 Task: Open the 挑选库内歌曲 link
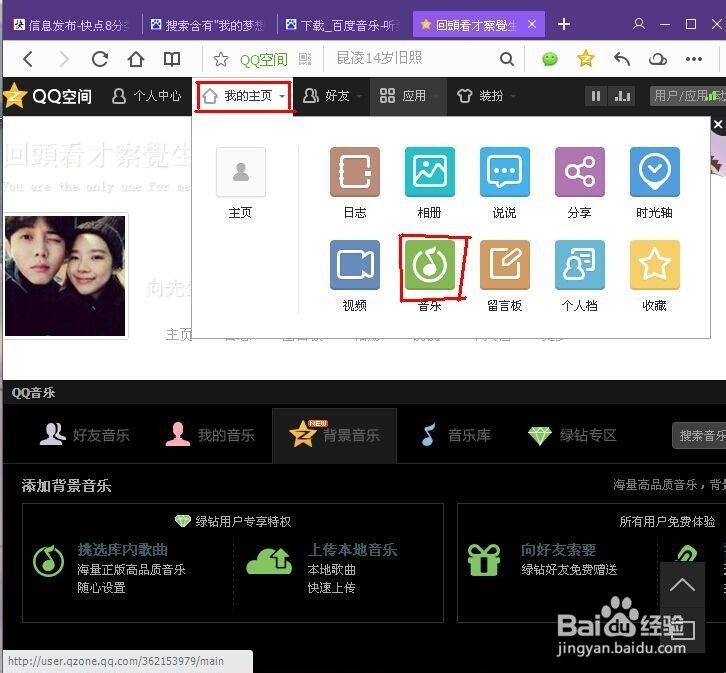123,549
